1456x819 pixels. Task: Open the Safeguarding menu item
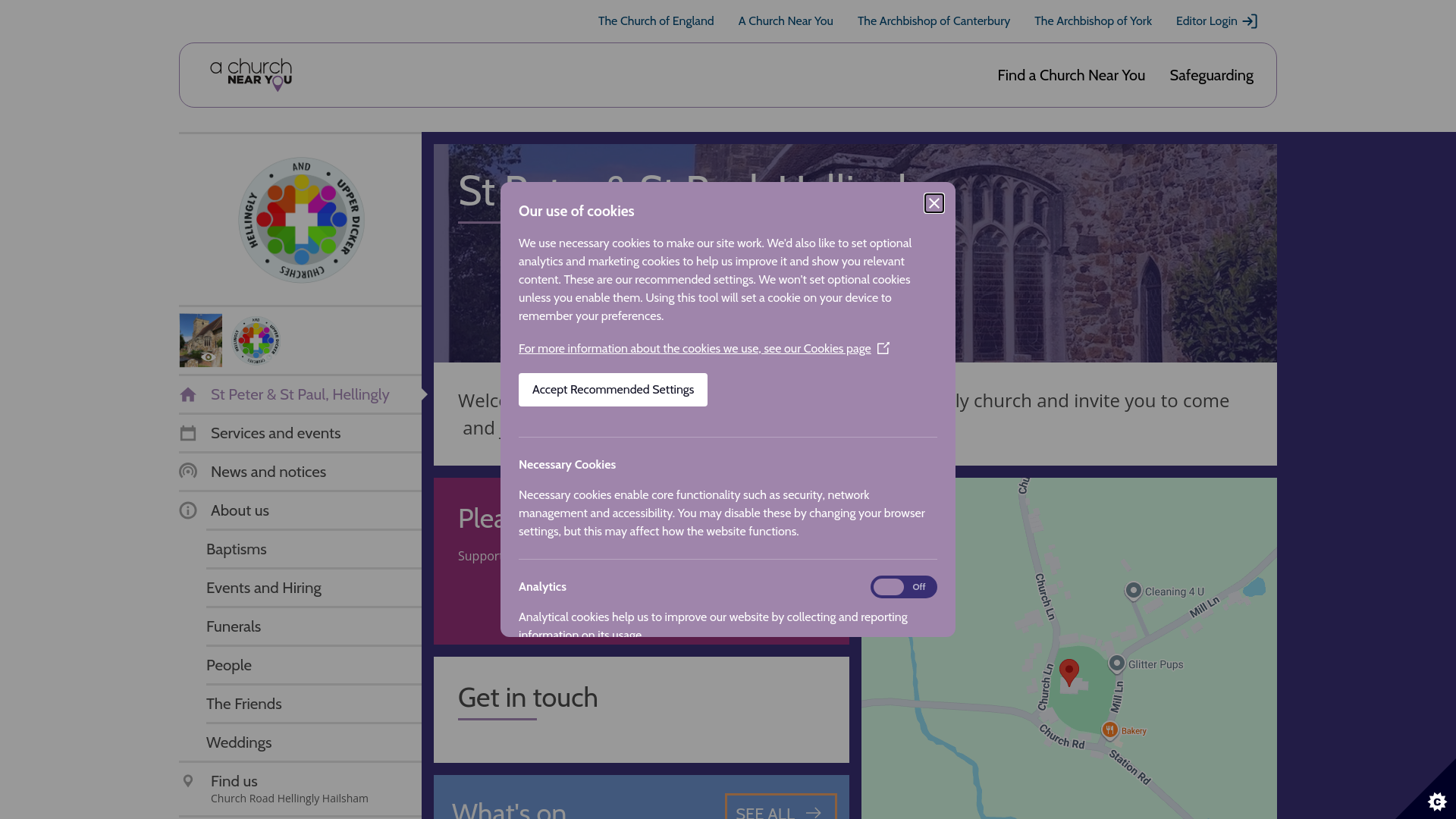[x=1211, y=75]
